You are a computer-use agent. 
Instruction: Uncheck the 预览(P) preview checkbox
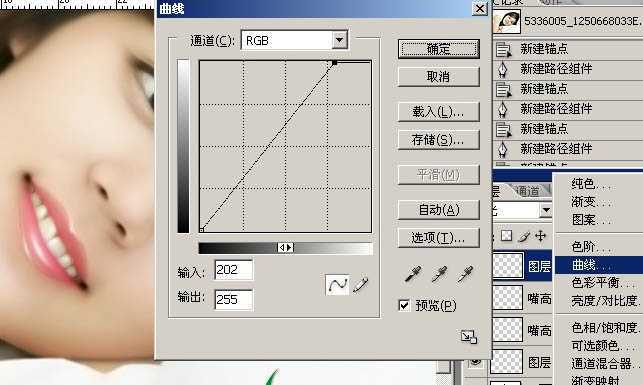pos(404,305)
